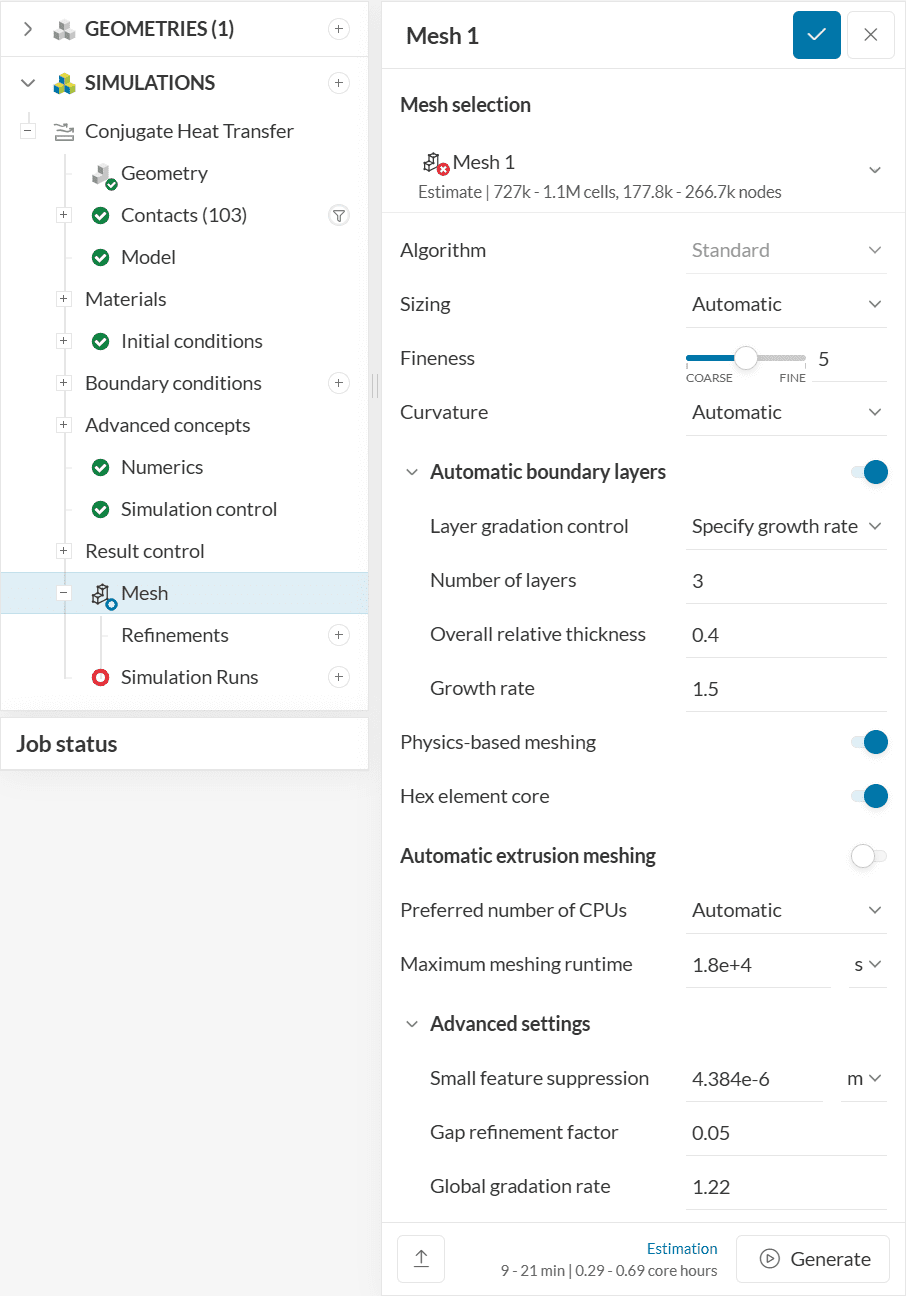Open the Numerics tree item

click(162, 467)
